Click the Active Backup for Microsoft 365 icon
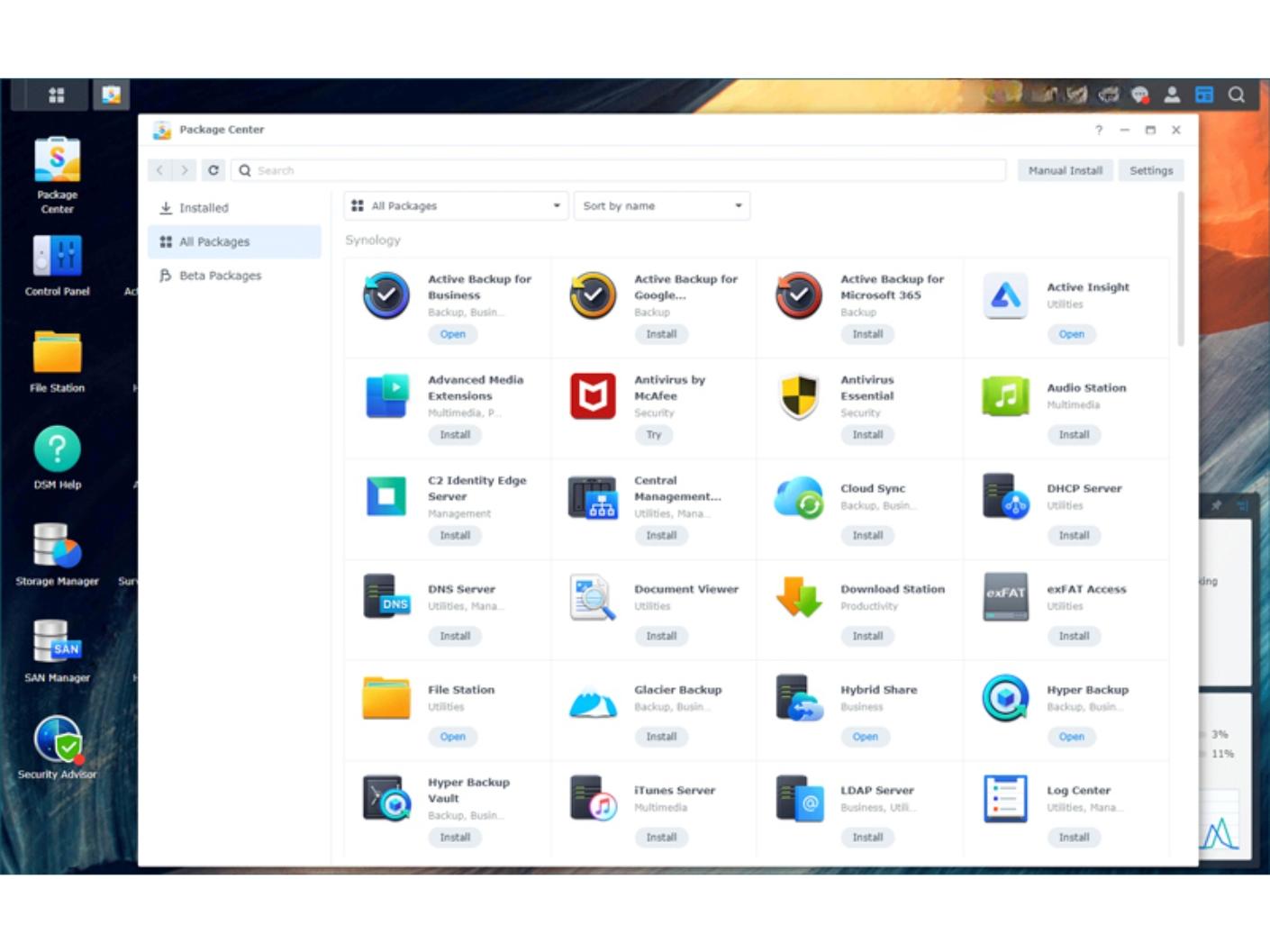 [799, 295]
